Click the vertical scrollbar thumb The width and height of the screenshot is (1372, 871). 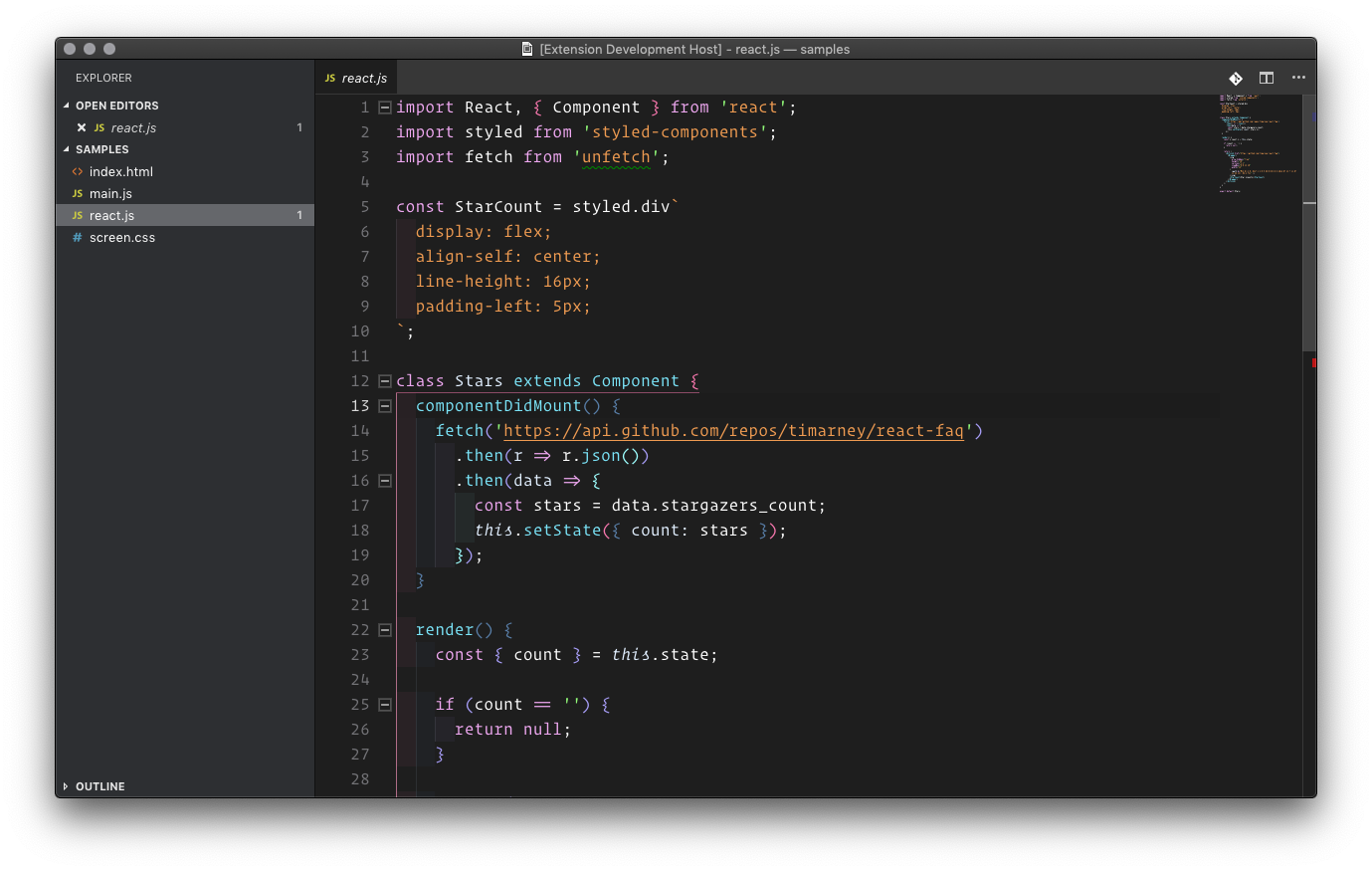point(1309,223)
